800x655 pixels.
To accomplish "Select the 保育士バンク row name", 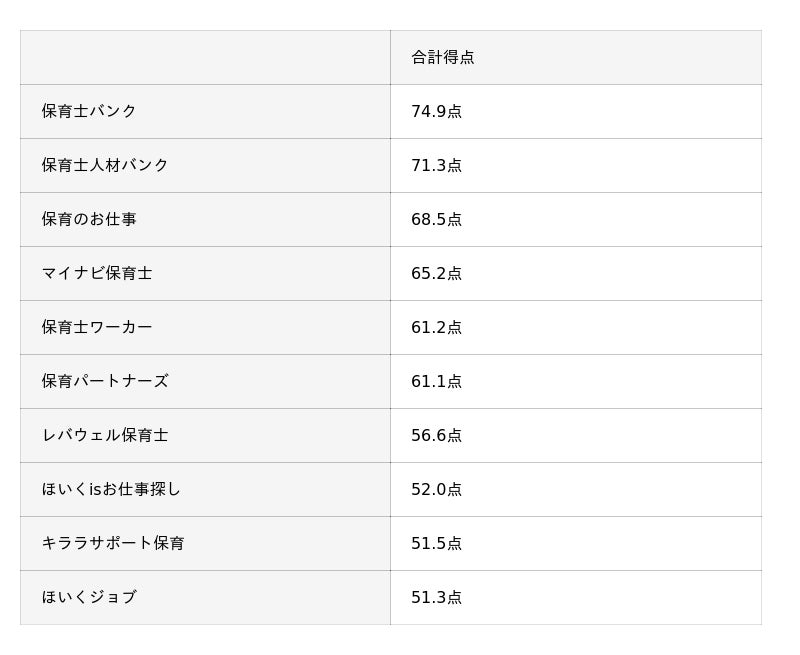I will click(89, 111).
